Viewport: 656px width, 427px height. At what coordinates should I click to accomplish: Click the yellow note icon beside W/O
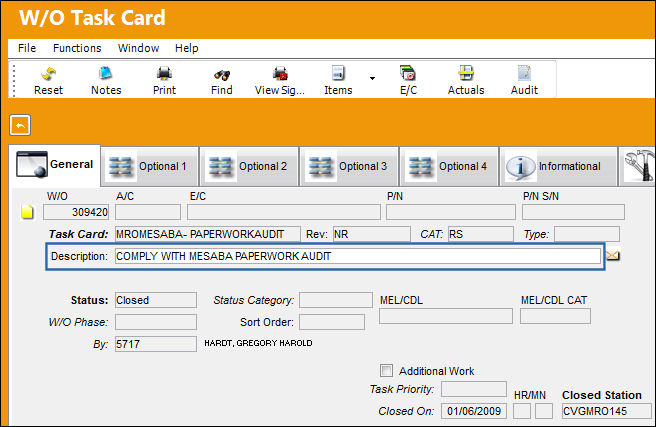(27, 212)
